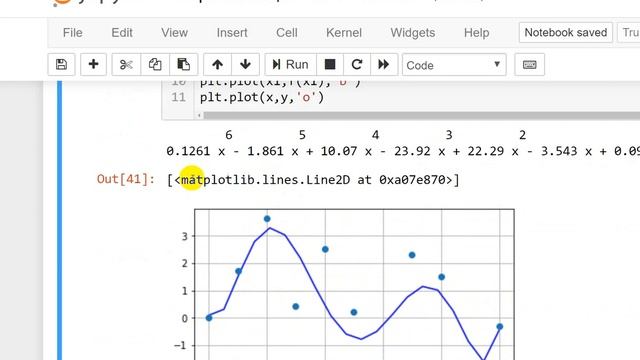Click the horizontal scrollbar under the code cell
The width and height of the screenshot is (640, 360).
pyautogui.click(x=422, y=116)
